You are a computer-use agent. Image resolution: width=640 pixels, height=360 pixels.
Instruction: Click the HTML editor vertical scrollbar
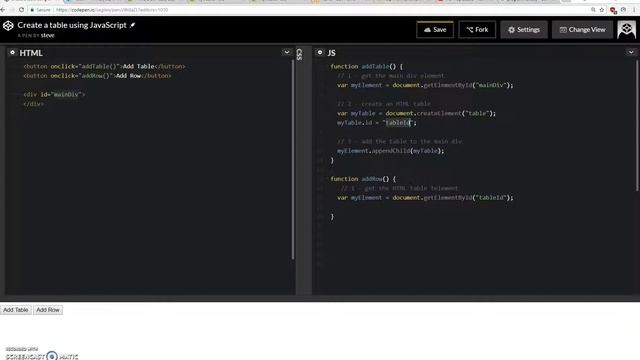293,159
